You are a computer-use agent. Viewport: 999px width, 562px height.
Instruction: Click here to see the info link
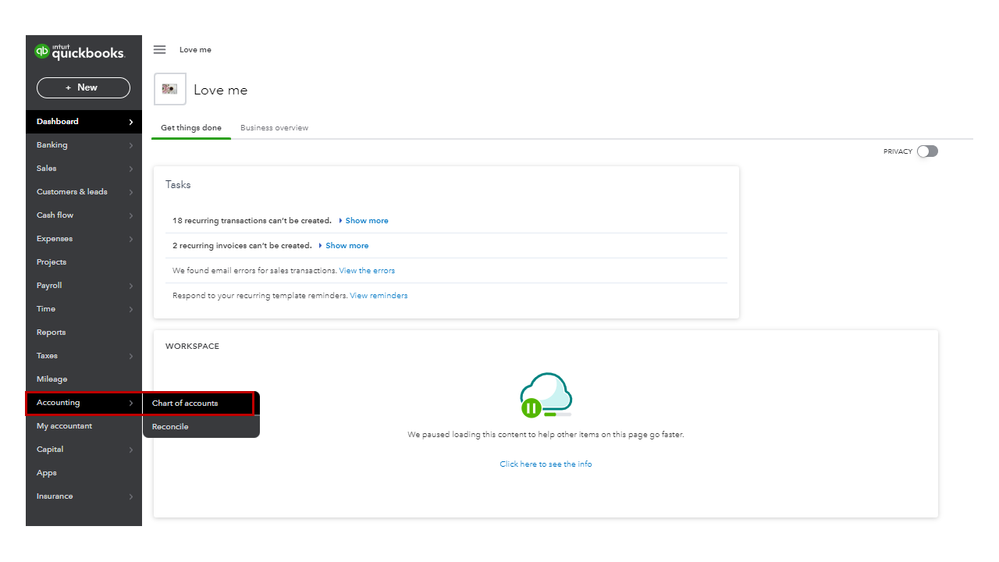point(545,464)
